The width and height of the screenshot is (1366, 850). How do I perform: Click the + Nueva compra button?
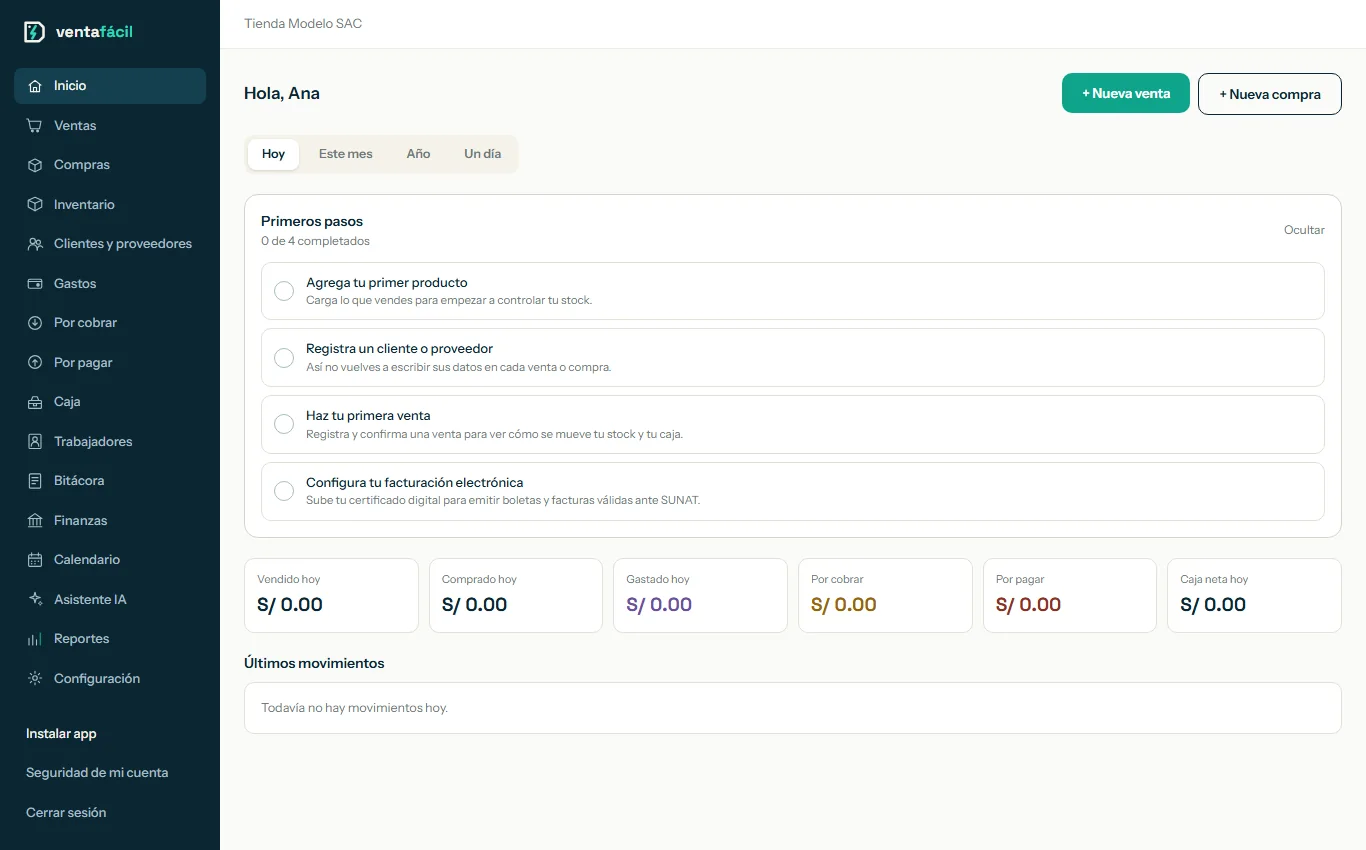pos(1270,94)
